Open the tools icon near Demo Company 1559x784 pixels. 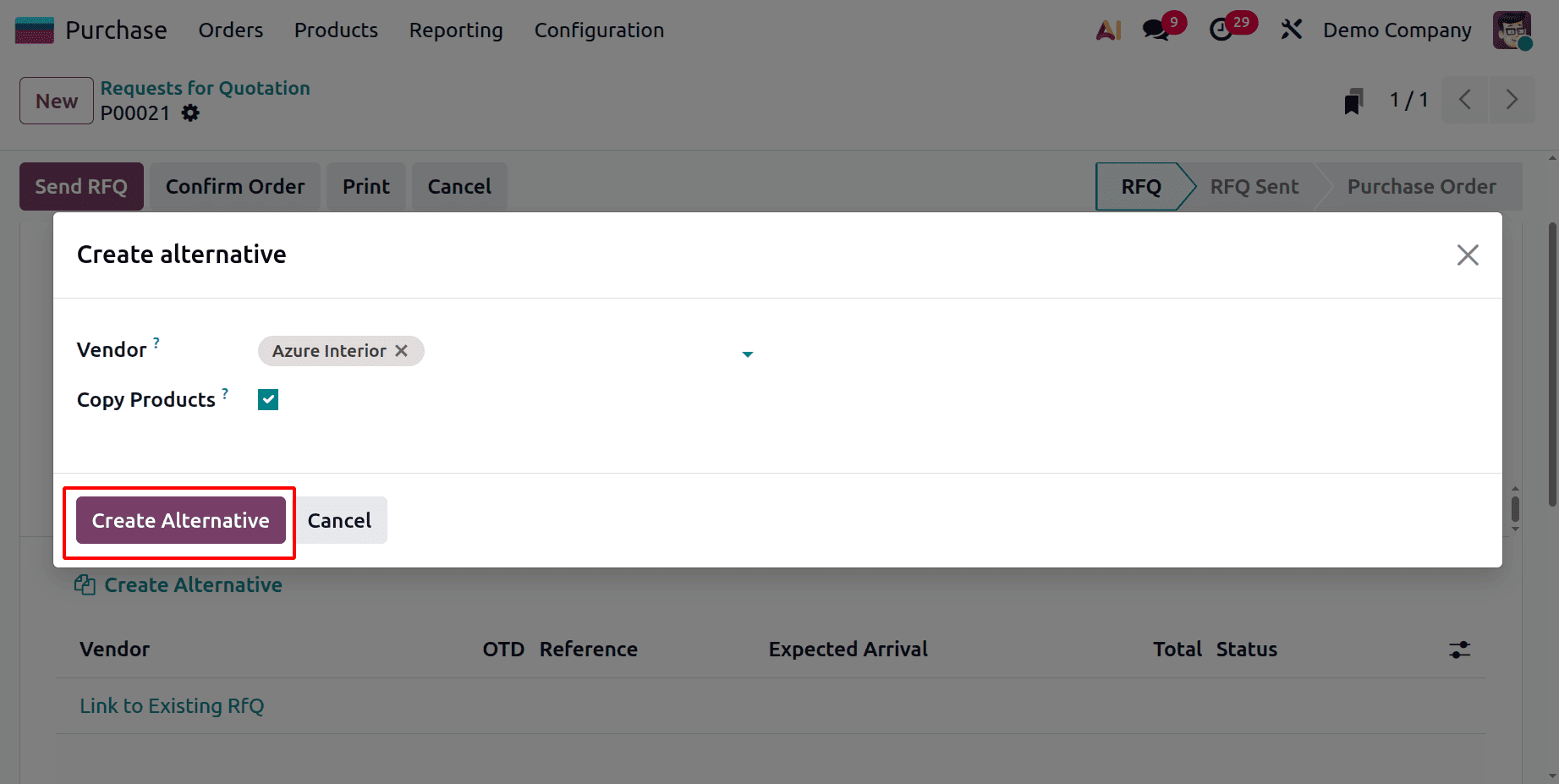click(1292, 29)
